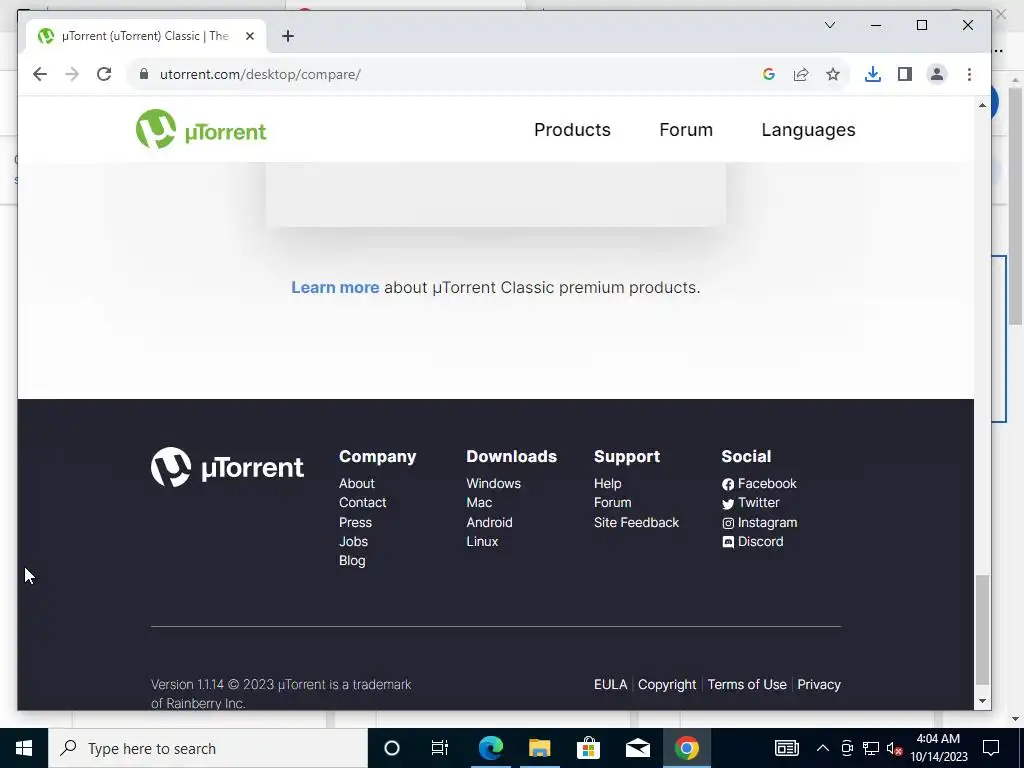1024x768 pixels.
Task: Reload the page with refresh icon
Action: pyautogui.click(x=104, y=74)
